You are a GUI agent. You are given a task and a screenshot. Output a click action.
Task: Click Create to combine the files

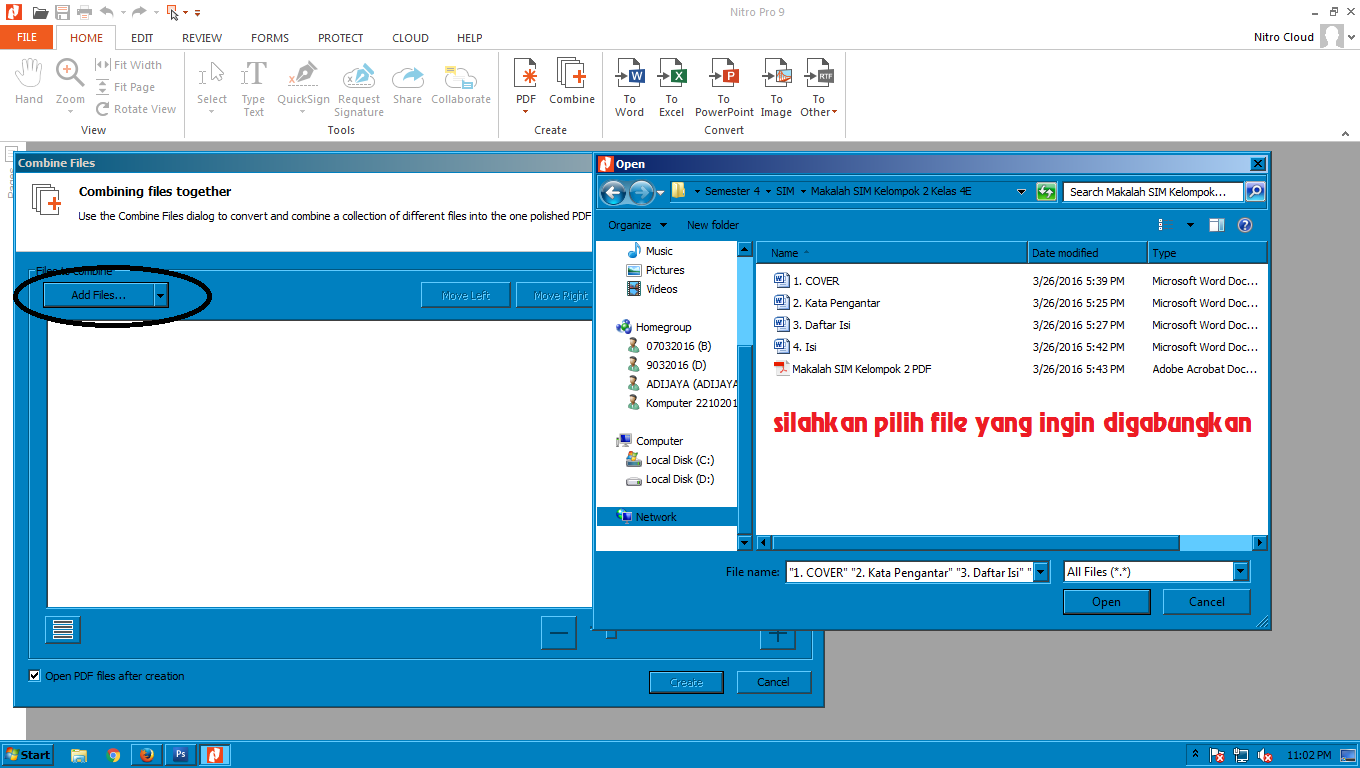click(686, 681)
